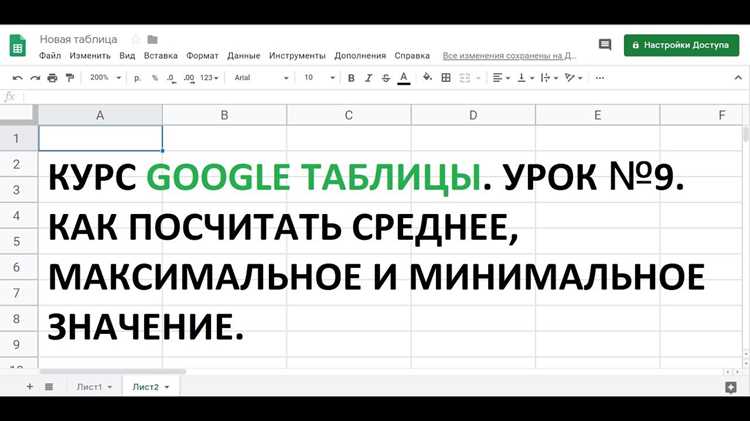Image resolution: width=750 pixels, height=421 pixels.
Task: Click the Redo arrow icon
Action: 35,78
